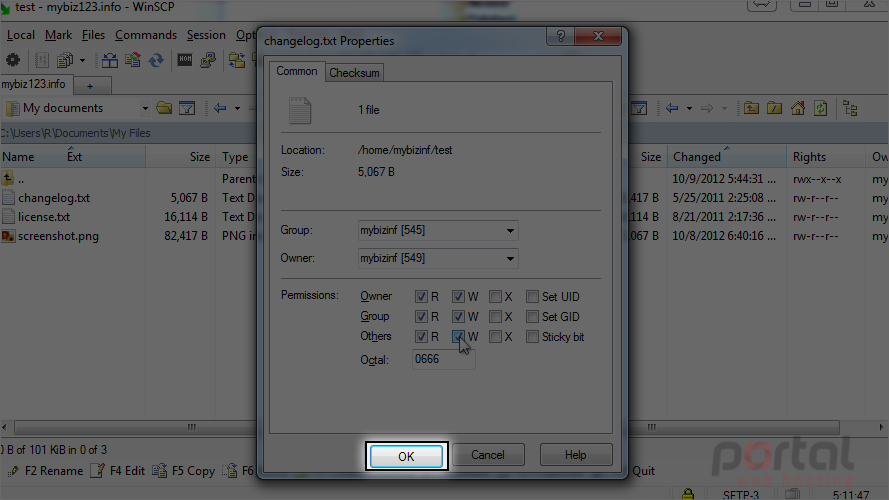Toggle Others X permission checkbox
Screen dimensions: 889x500
coord(496,337)
